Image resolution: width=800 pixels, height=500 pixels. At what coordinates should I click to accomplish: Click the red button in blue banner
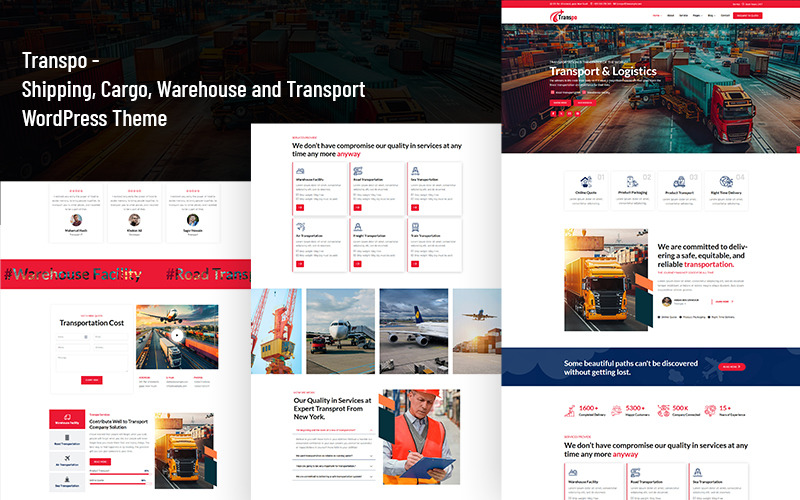[x=732, y=366]
